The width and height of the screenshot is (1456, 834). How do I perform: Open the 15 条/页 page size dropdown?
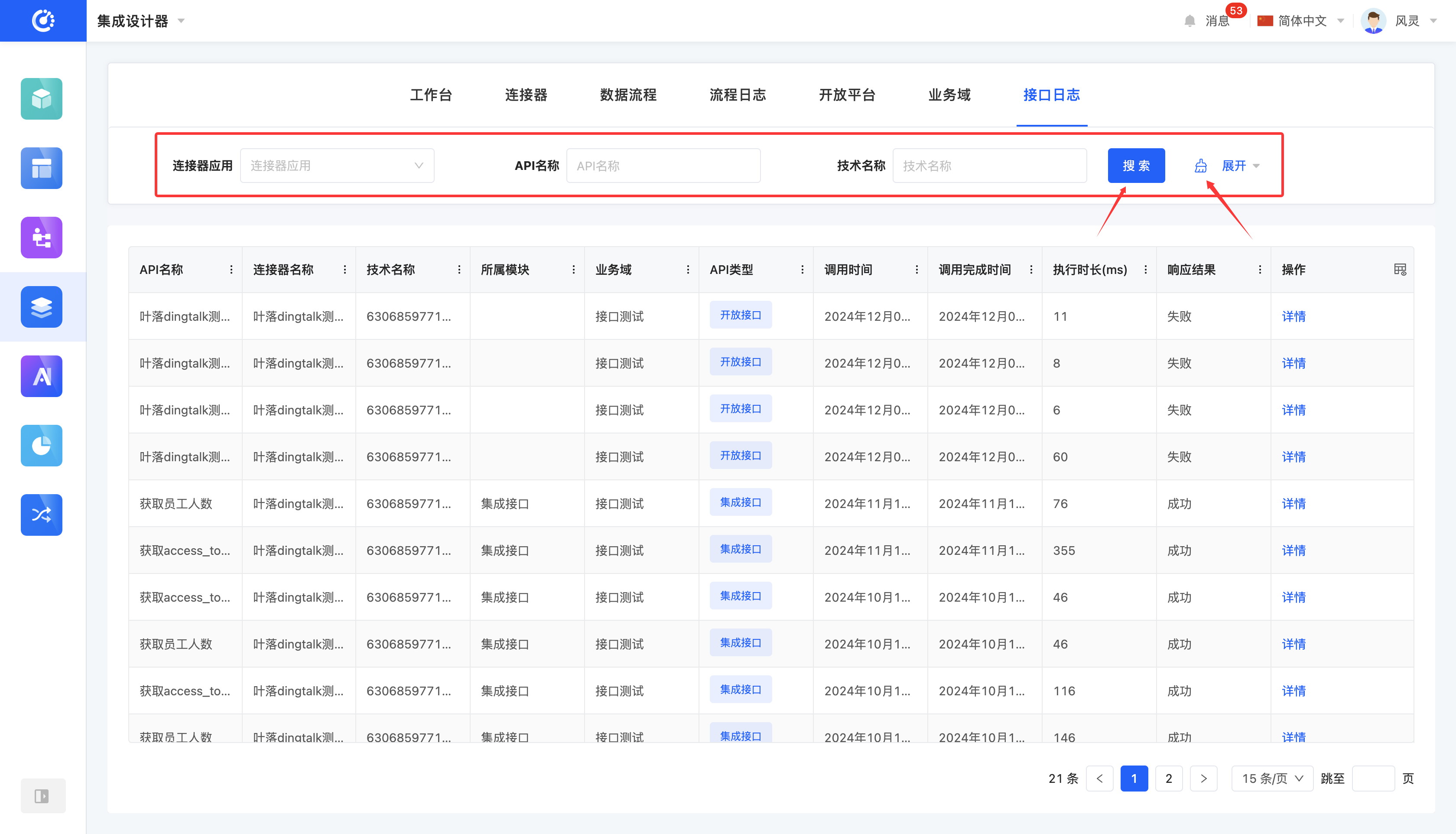[x=1272, y=779]
